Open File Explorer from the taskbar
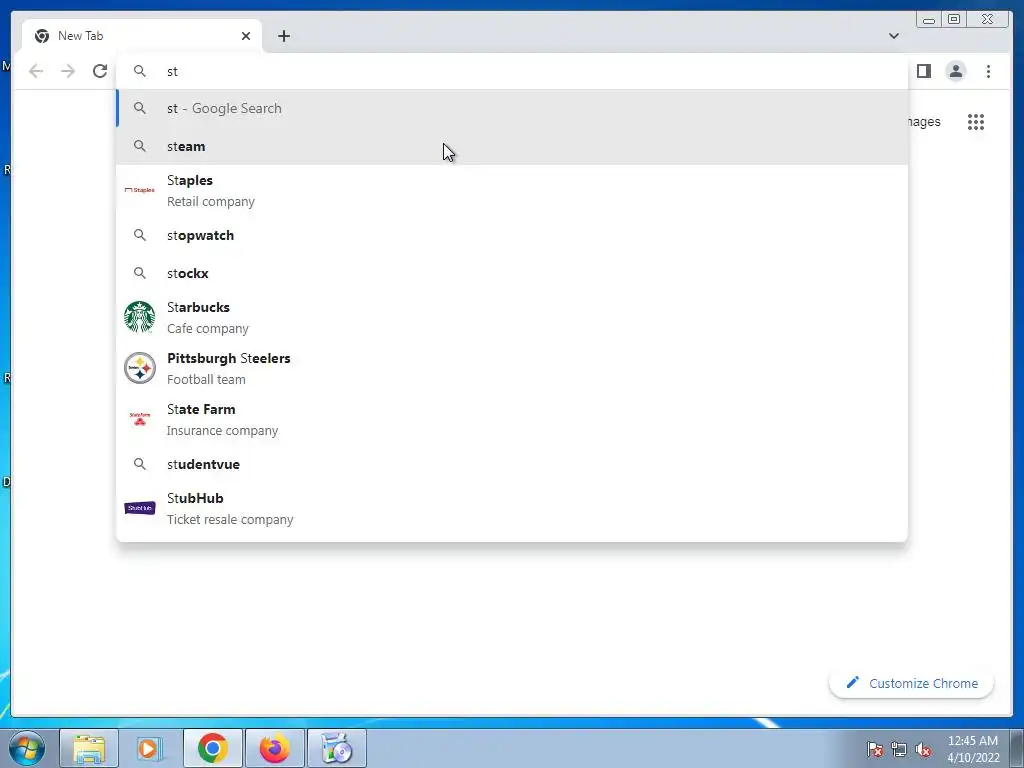The image size is (1024, 768). click(x=89, y=748)
